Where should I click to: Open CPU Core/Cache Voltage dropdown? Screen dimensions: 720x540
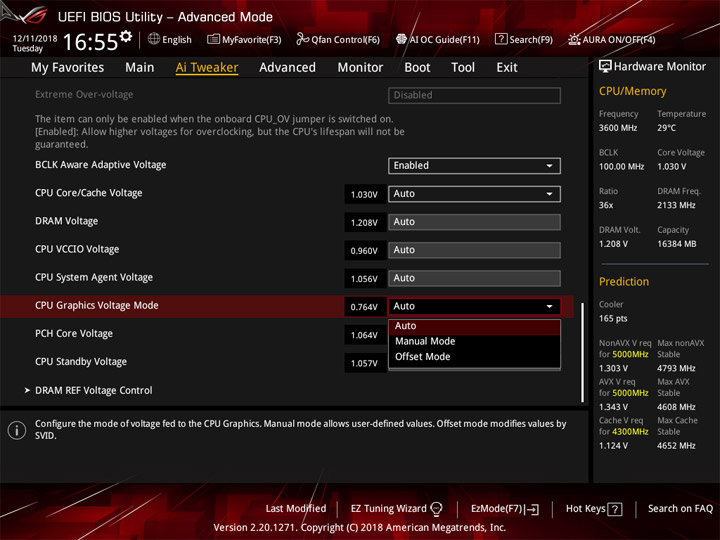[474, 194]
